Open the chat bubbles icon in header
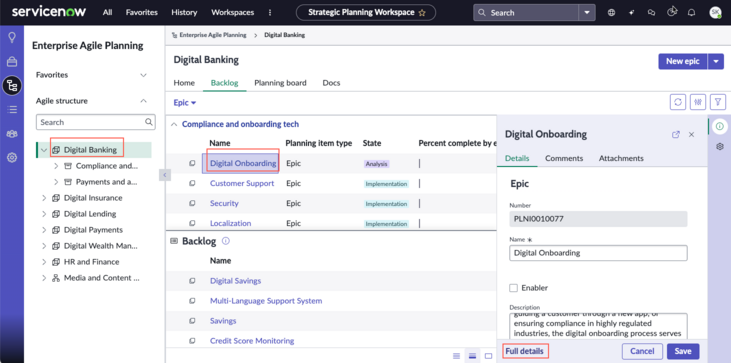This screenshot has height=363, width=731. [x=651, y=13]
